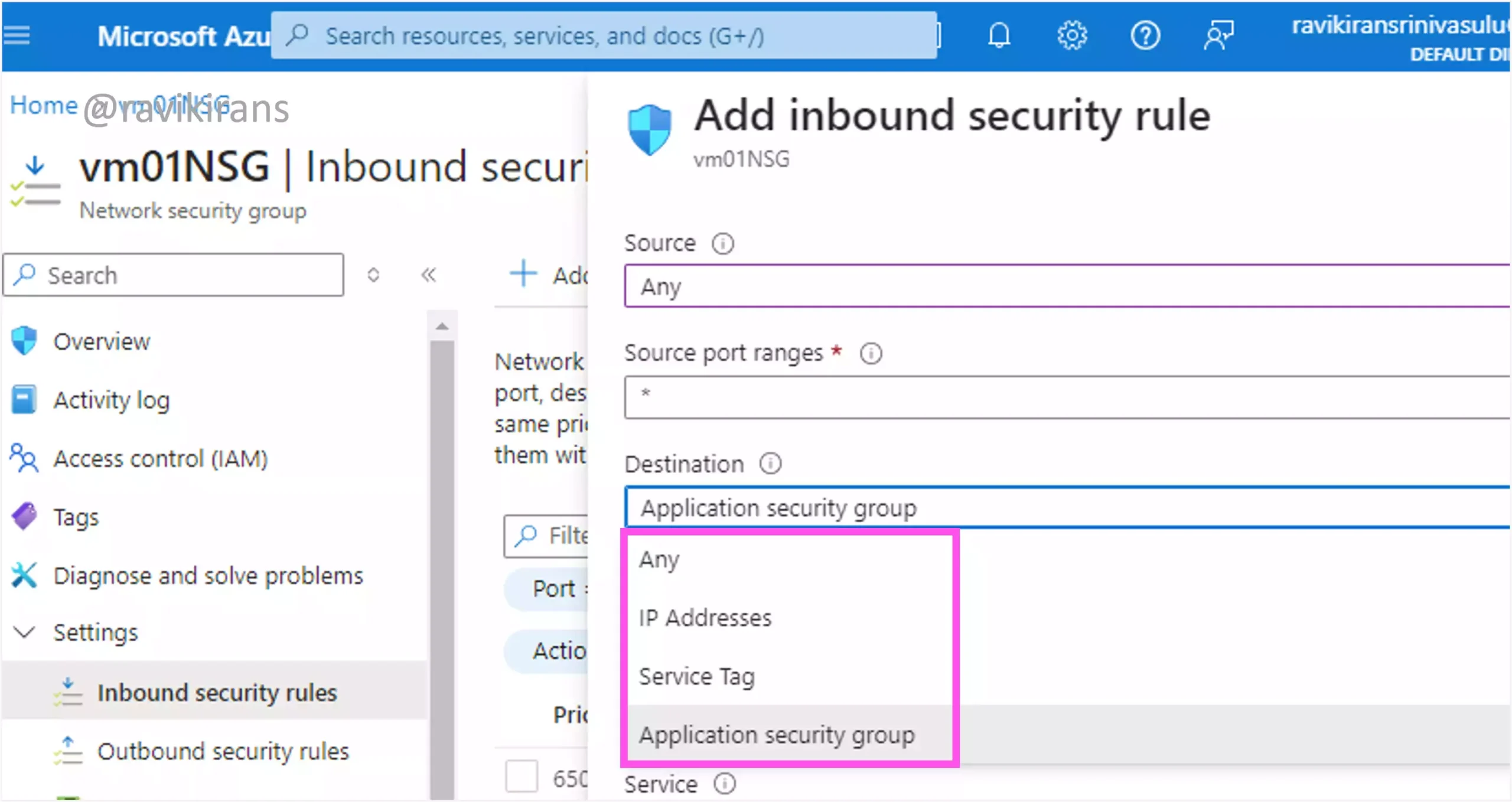This screenshot has height=802, width=1512.
Task: Focus the sidebar Search field
Action: (174, 275)
